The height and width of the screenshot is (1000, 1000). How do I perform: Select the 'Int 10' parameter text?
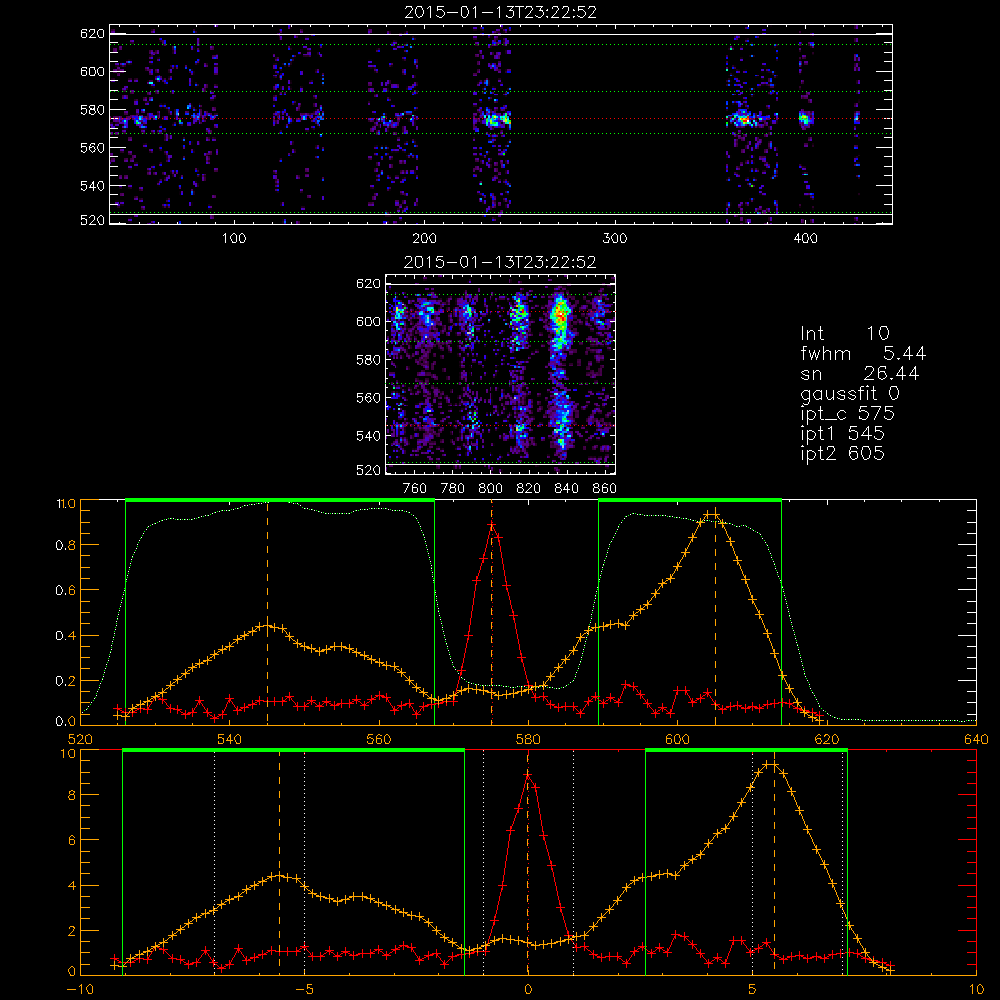coord(844,333)
